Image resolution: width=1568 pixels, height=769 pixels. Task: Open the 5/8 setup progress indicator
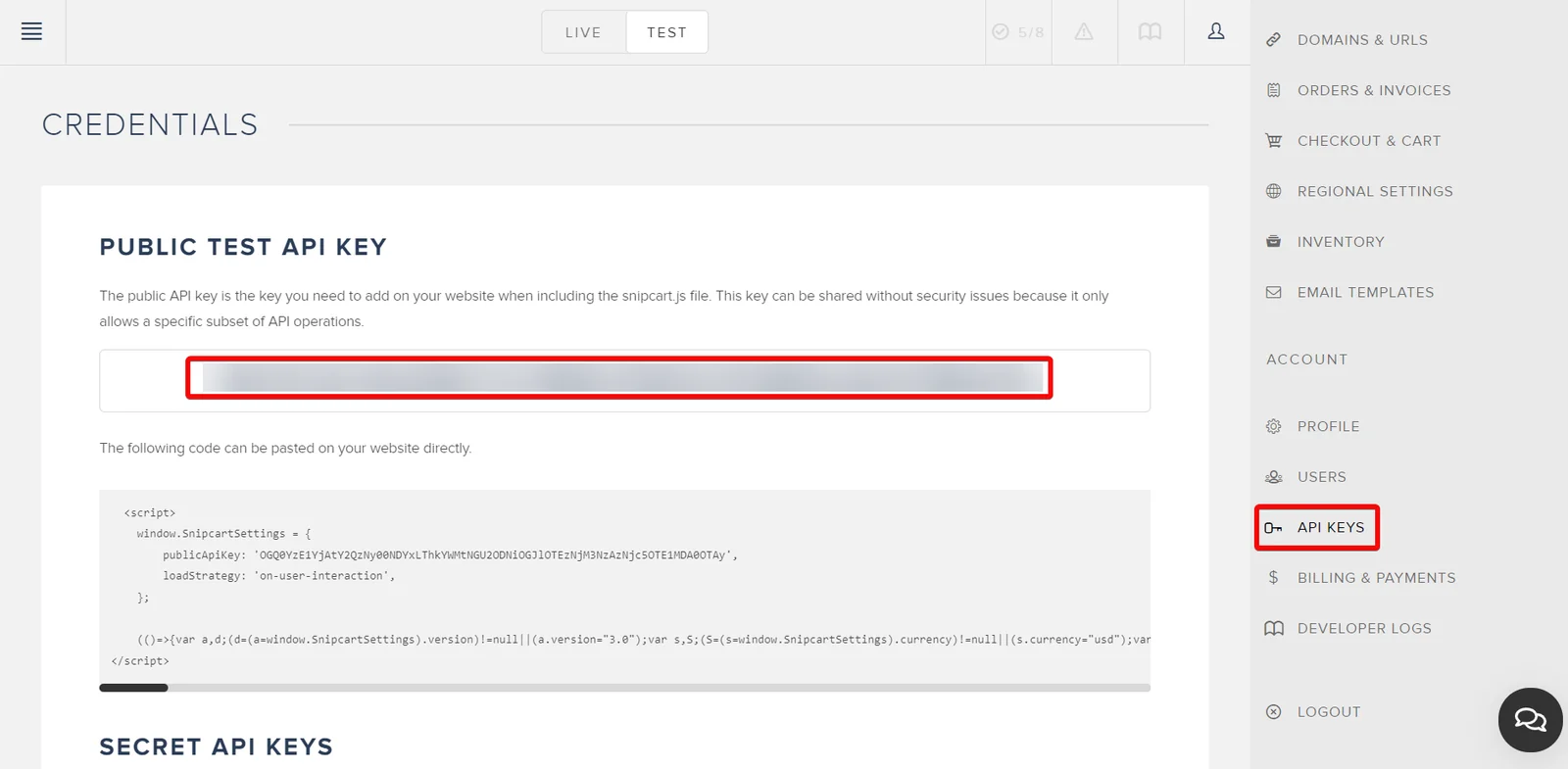click(1018, 31)
